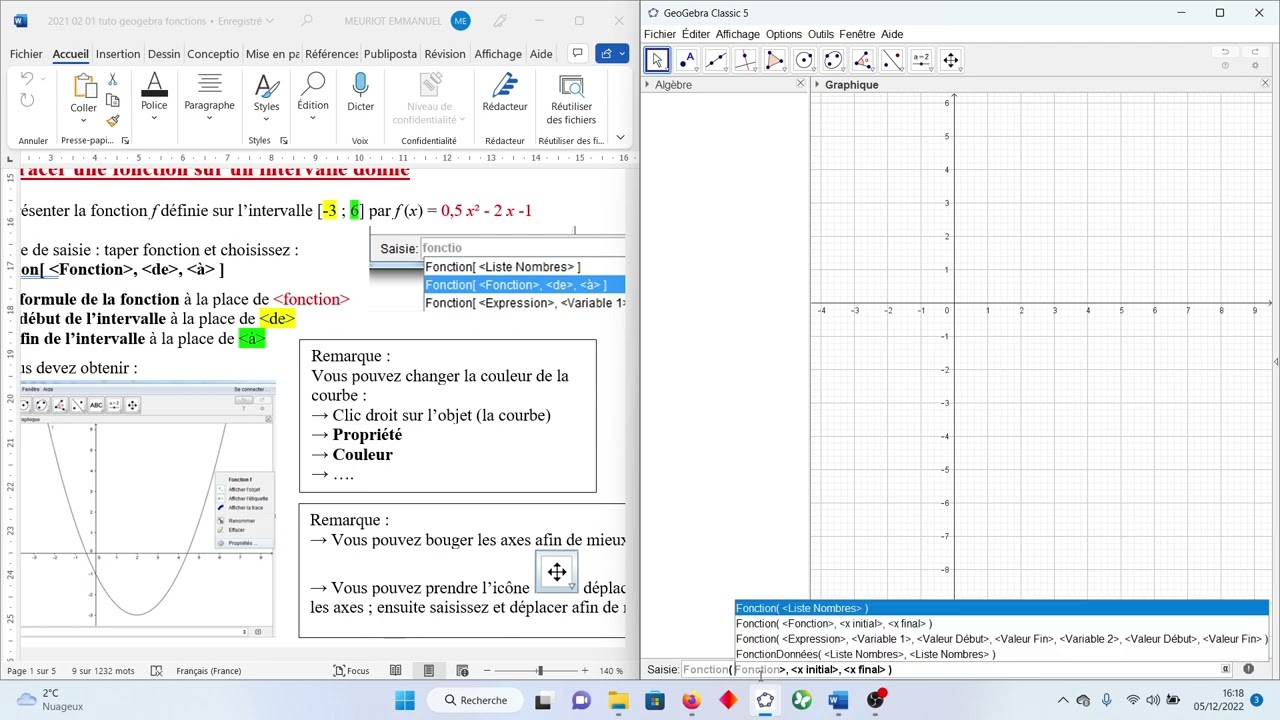Select the Reflect about line tool
The width and height of the screenshot is (1280, 720).
click(892, 60)
